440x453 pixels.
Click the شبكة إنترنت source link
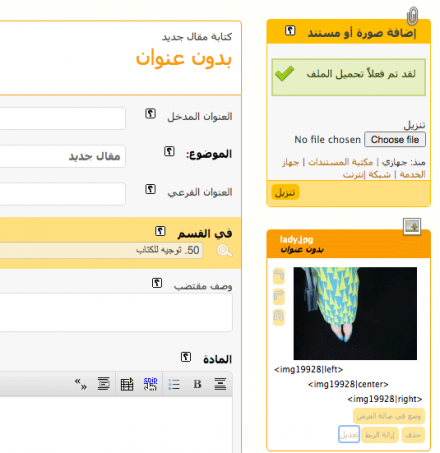(x=366, y=174)
